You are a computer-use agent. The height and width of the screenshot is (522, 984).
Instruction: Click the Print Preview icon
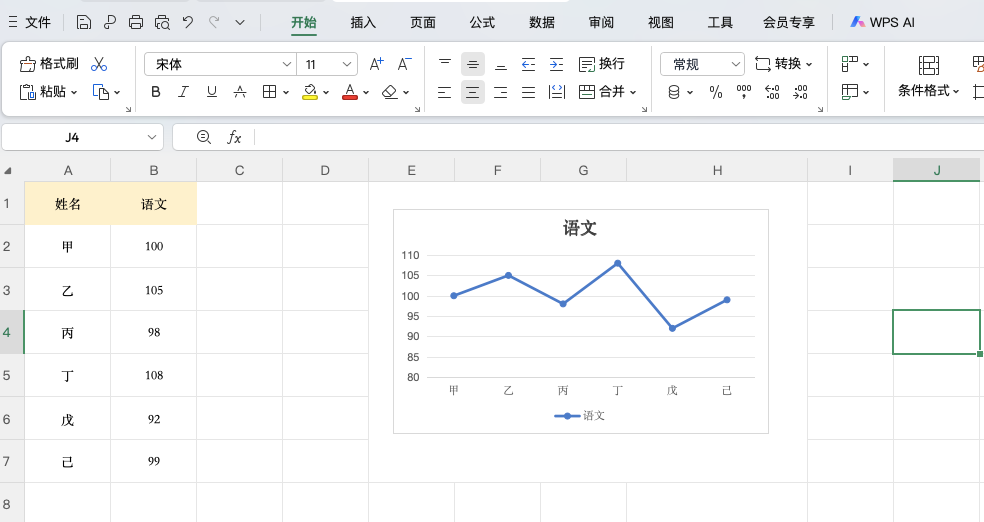pos(162,23)
